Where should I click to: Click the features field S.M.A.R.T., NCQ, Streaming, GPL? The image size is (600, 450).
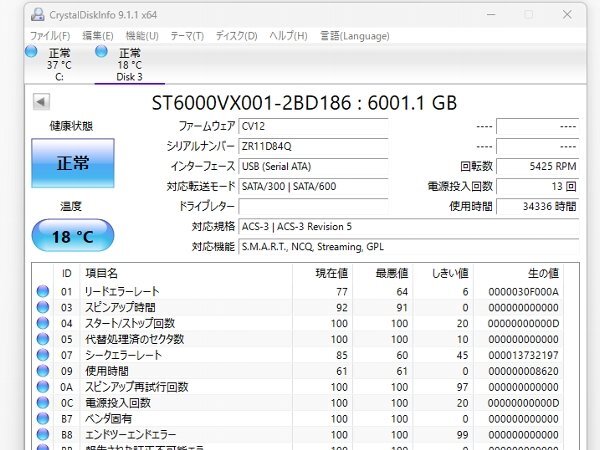pos(409,247)
